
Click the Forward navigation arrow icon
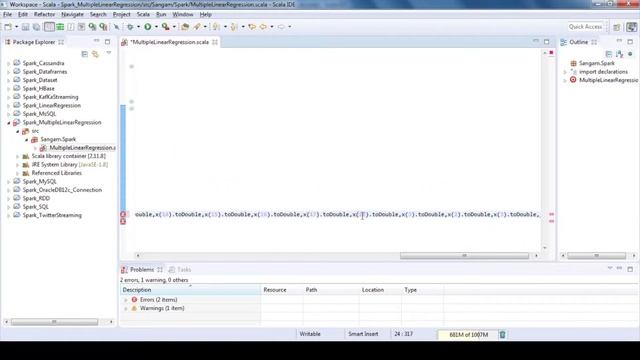coord(281,27)
